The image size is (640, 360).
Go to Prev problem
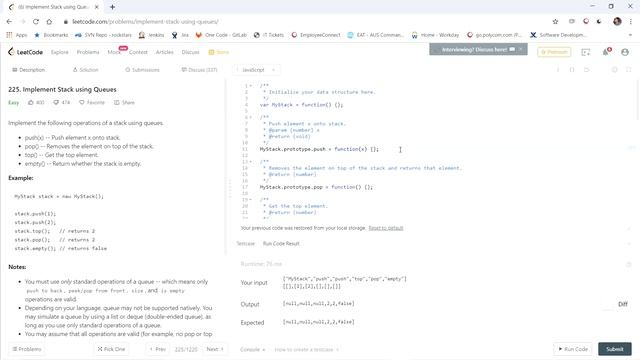pos(158,349)
